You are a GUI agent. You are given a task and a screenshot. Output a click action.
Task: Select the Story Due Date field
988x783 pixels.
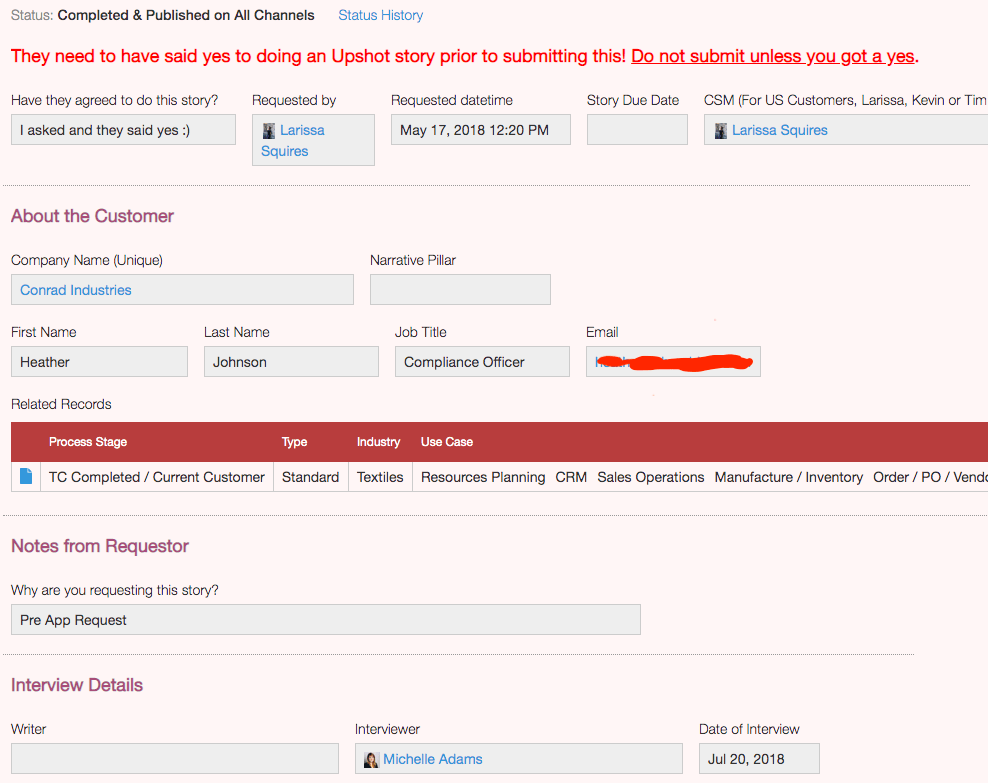point(637,130)
